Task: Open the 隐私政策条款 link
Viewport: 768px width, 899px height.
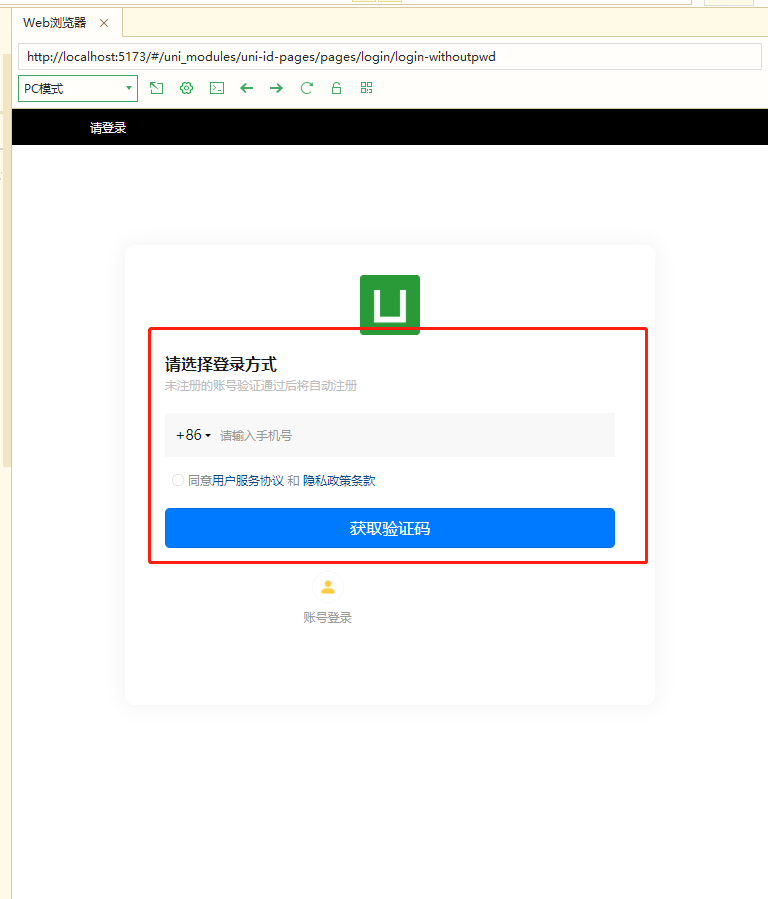Action: click(x=339, y=480)
